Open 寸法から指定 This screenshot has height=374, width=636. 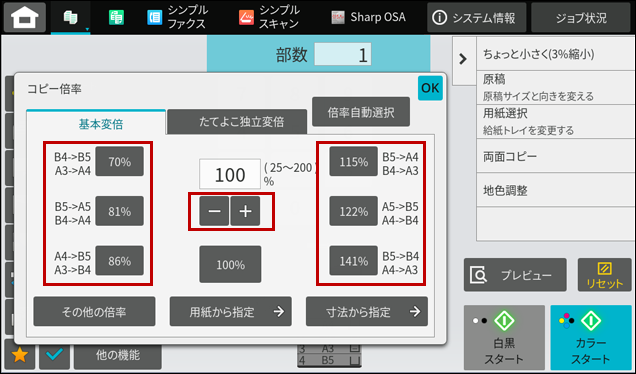point(367,312)
